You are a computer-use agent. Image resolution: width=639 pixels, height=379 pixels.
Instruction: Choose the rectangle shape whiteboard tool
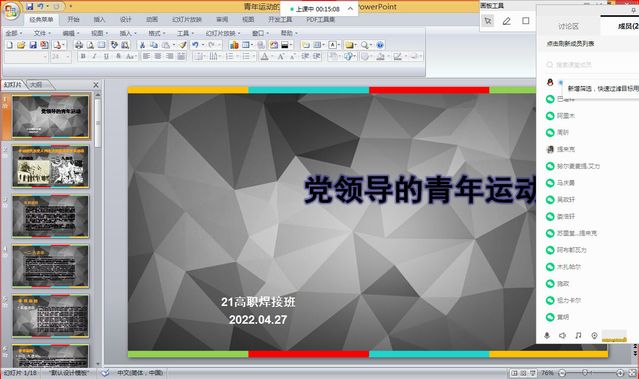coord(526,21)
